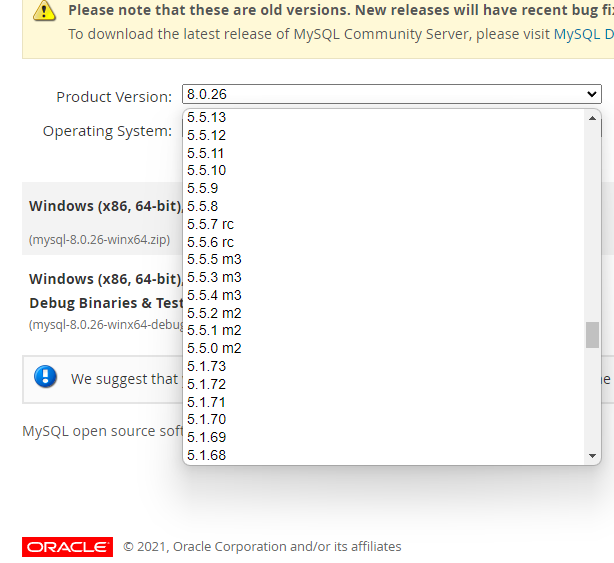Screen dimensions: 614x563
Task: Choose the 5.5.5 m3 version
Action: coord(384,260)
